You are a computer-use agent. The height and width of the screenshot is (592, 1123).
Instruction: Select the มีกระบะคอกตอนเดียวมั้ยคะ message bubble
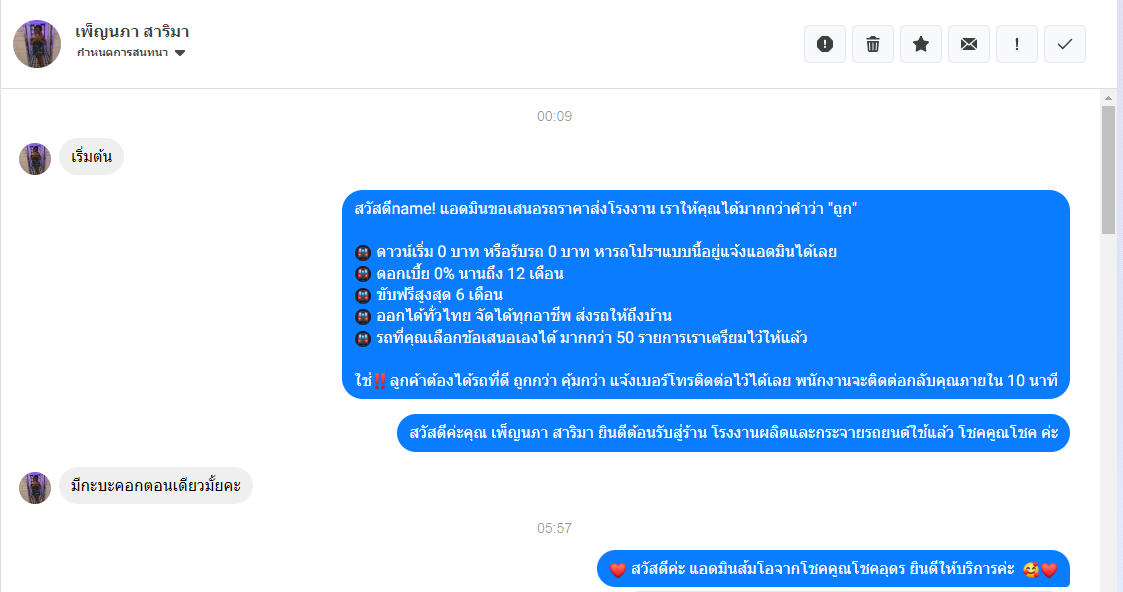click(155, 485)
